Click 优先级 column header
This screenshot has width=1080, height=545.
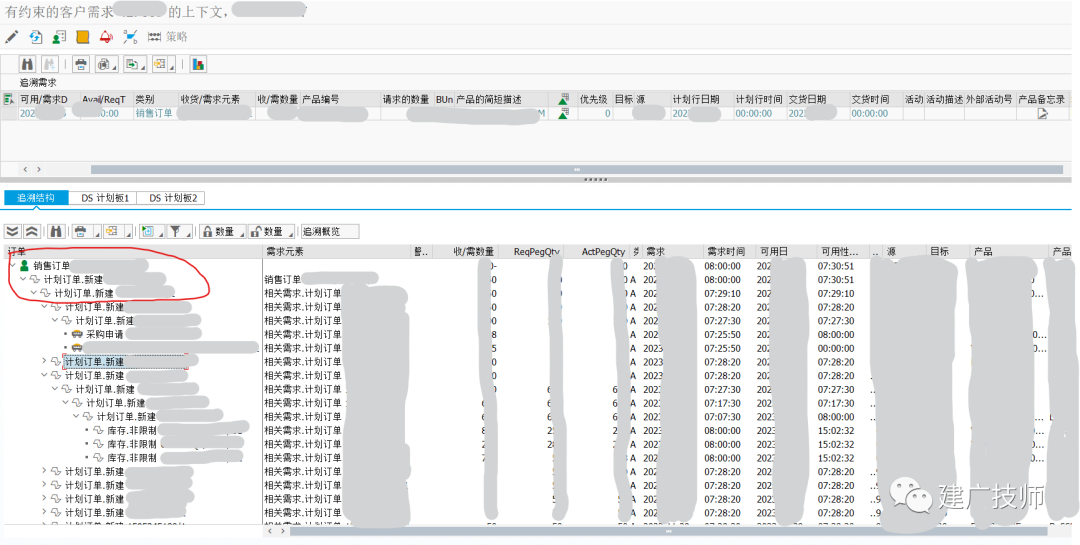click(594, 99)
